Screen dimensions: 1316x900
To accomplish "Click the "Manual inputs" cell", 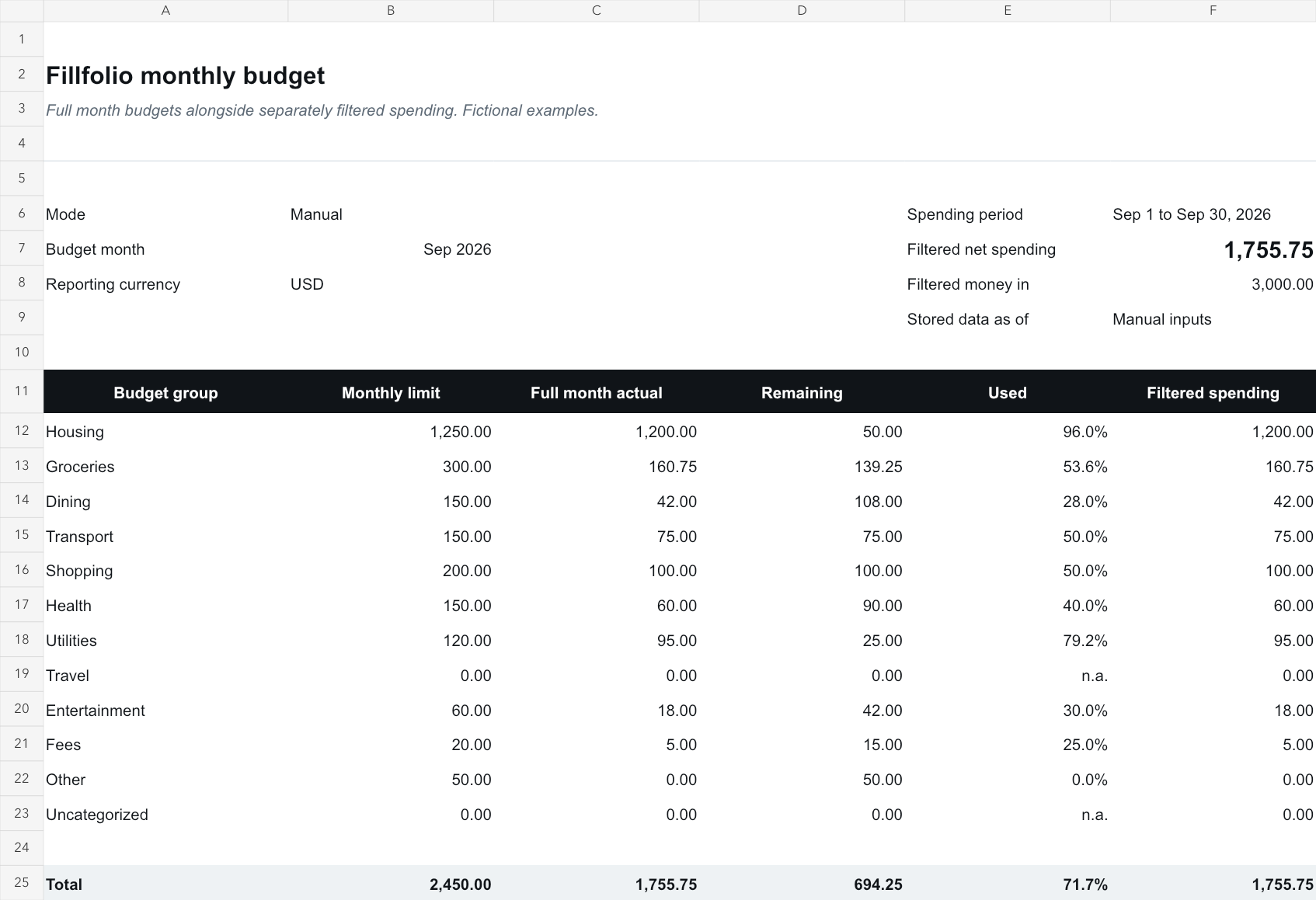I will [x=1162, y=319].
